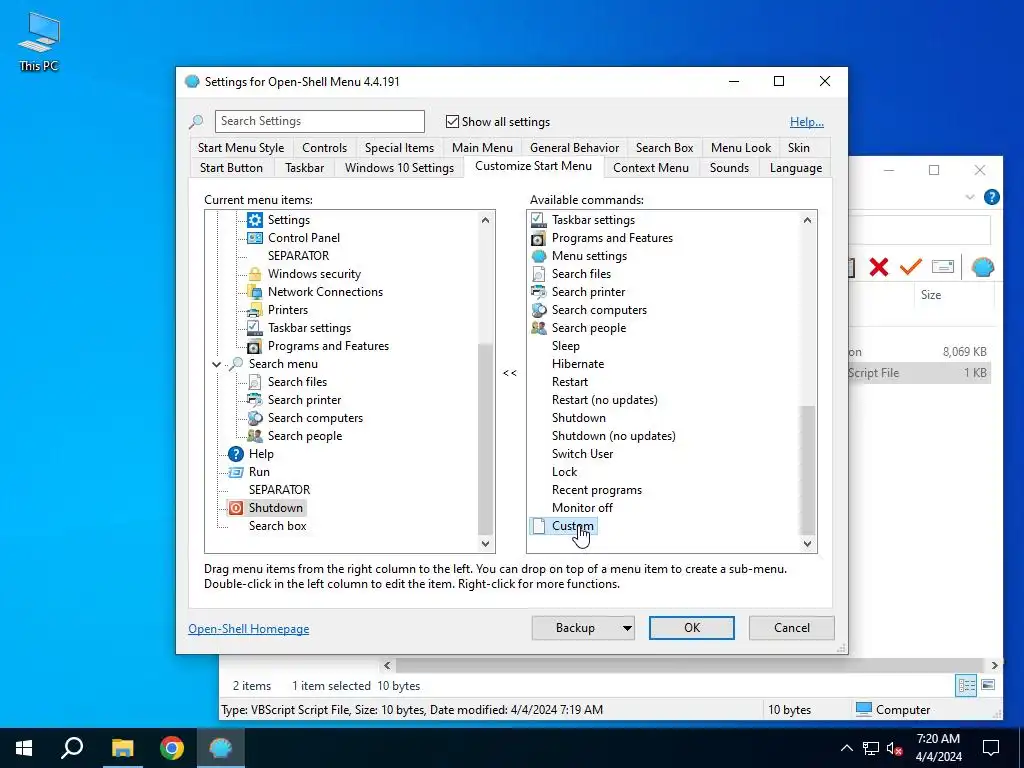
Task: Click the OK button
Action: [692, 628]
